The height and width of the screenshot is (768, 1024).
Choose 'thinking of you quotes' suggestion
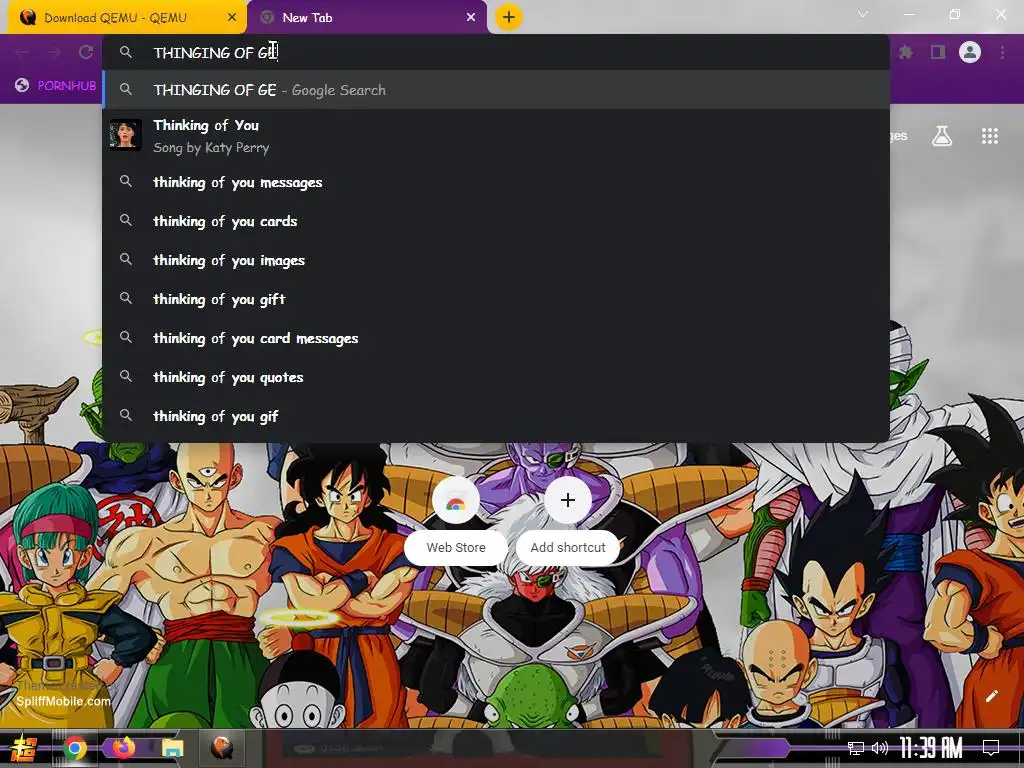tap(496, 377)
